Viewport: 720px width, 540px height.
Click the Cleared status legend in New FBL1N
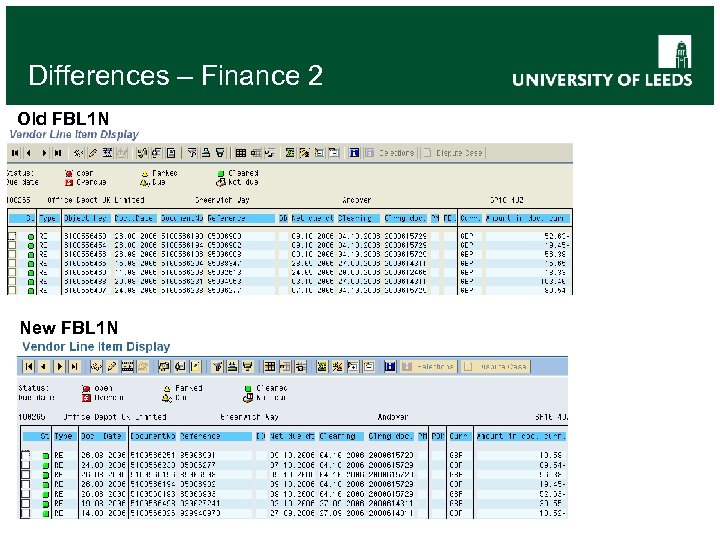pyautogui.click(x=266, y=388)
